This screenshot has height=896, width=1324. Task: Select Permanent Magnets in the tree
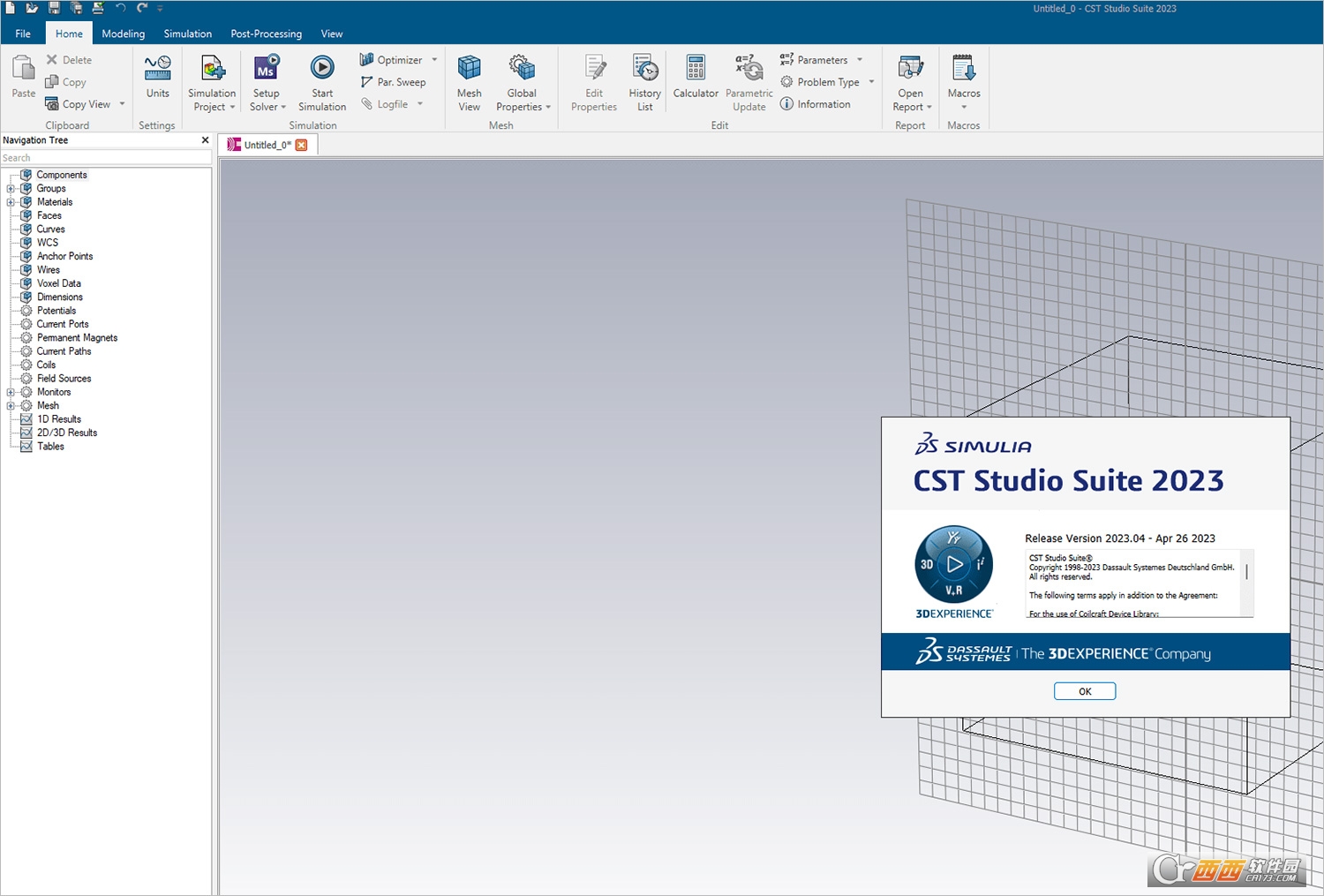(77, 338)
